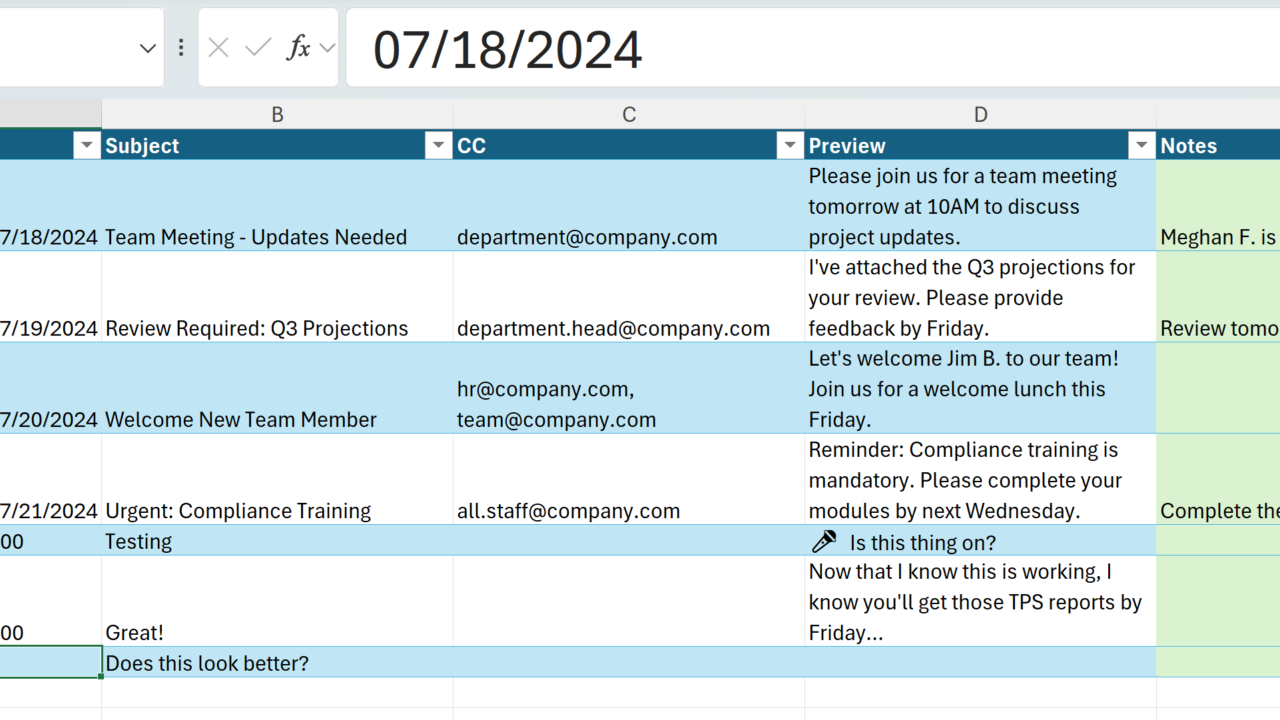Open the Subject column filter dropdown
This screenshot has width=1280, height=720.
coord(438,146)
